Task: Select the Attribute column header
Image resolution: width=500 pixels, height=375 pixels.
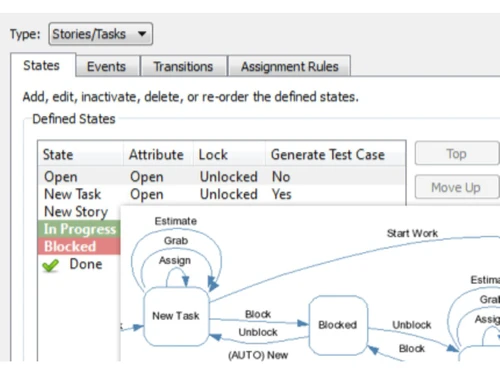Action: tap(158, 155)
